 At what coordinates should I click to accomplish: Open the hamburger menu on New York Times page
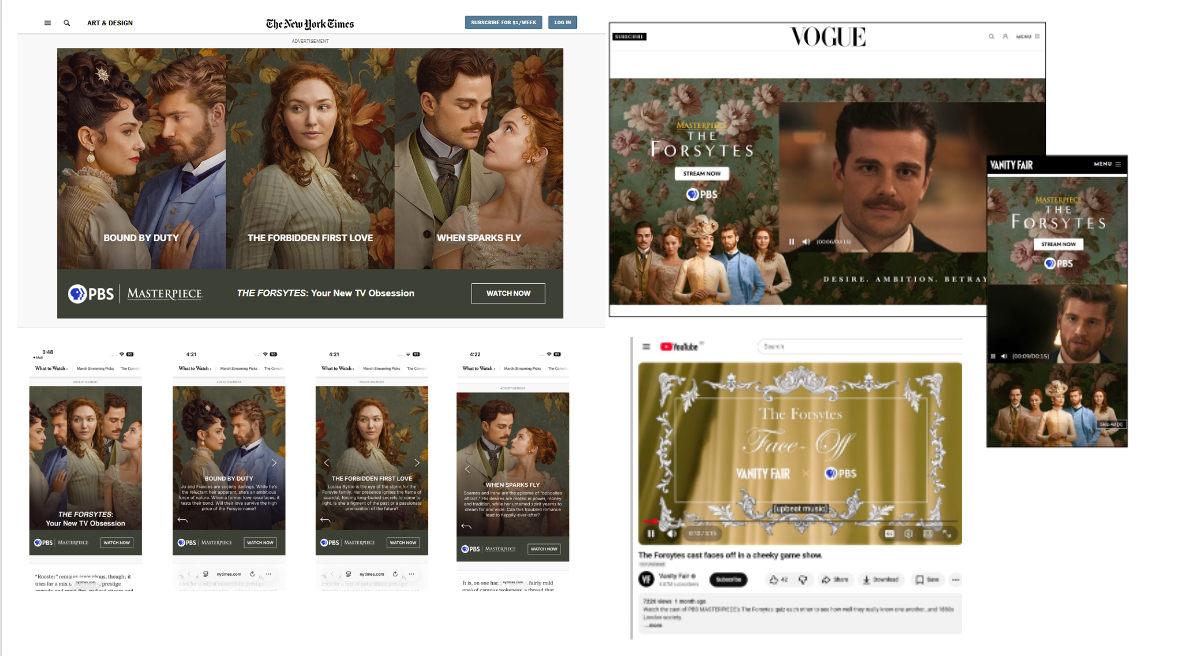coord(48,23)
